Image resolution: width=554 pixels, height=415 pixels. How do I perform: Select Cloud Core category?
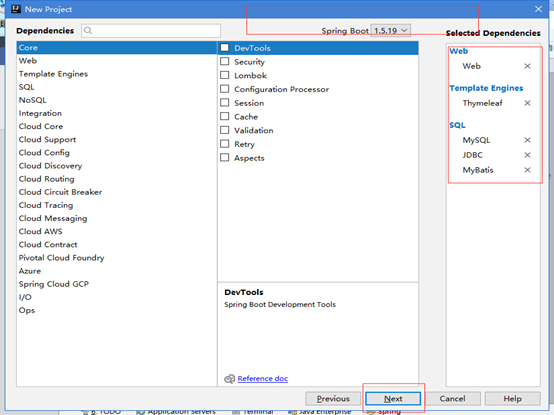[117, 126]
